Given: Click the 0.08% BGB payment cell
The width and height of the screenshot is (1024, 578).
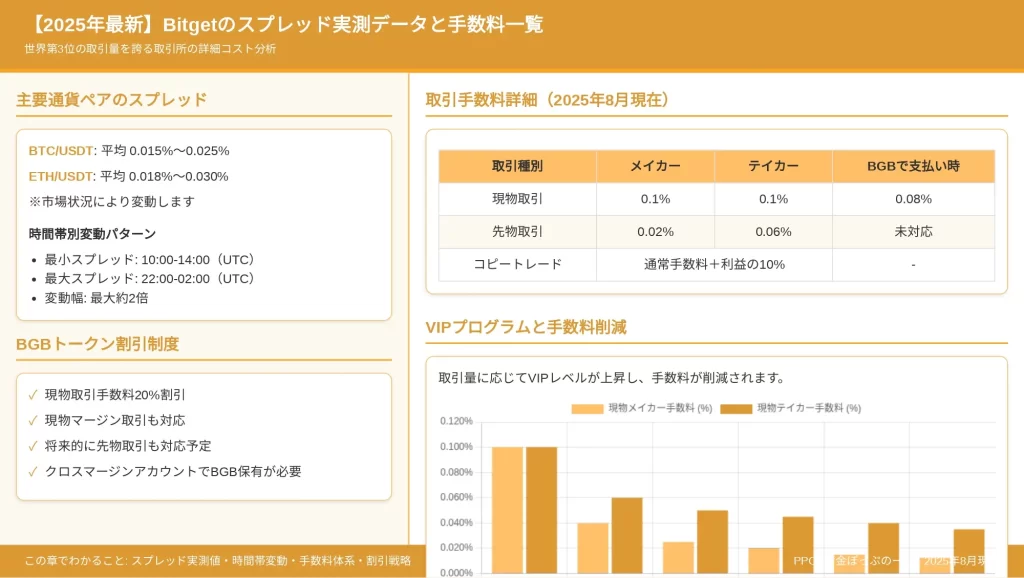Looking at the screenshot, I should click(914, 199).
